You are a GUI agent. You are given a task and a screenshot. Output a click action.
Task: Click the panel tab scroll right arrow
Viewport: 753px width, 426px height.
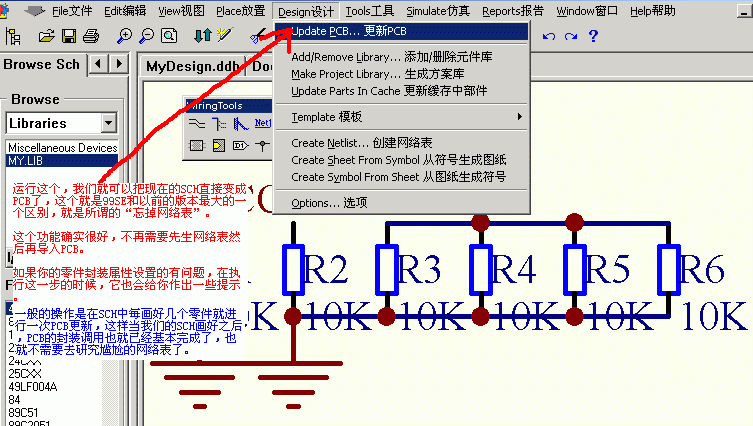click(x=119, y=63)
